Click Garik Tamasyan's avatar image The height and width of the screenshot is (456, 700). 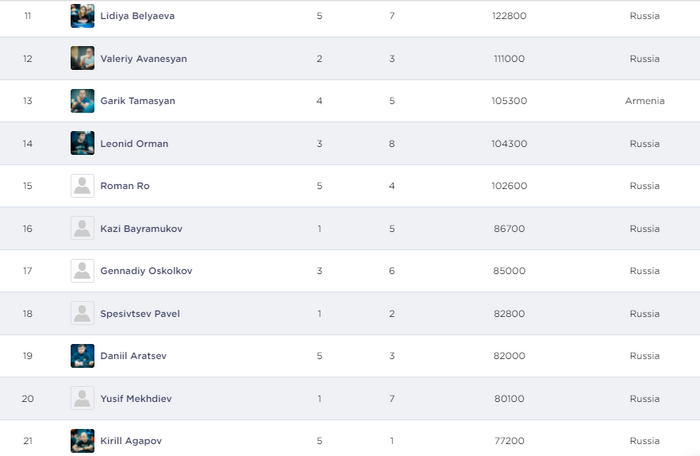point(82,101)
